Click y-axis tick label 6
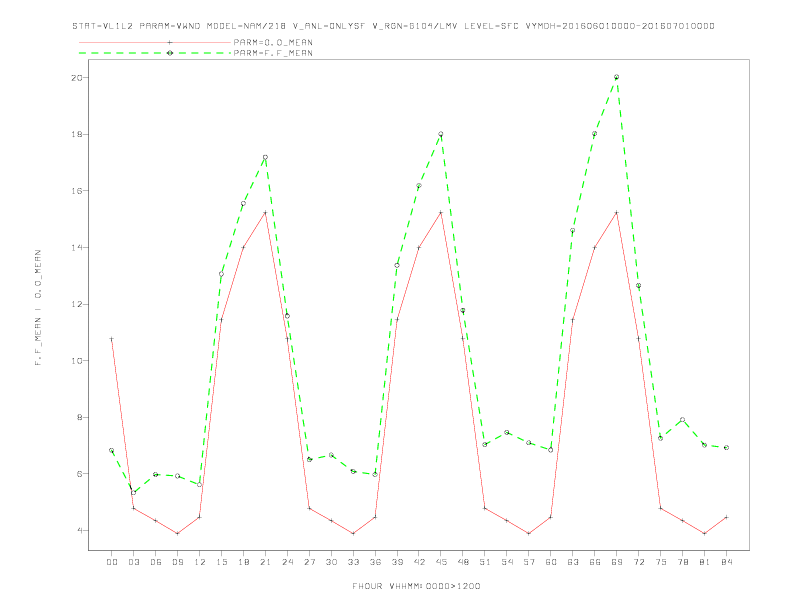Viewport: 792px width, 612px height. tap(80, 474)
